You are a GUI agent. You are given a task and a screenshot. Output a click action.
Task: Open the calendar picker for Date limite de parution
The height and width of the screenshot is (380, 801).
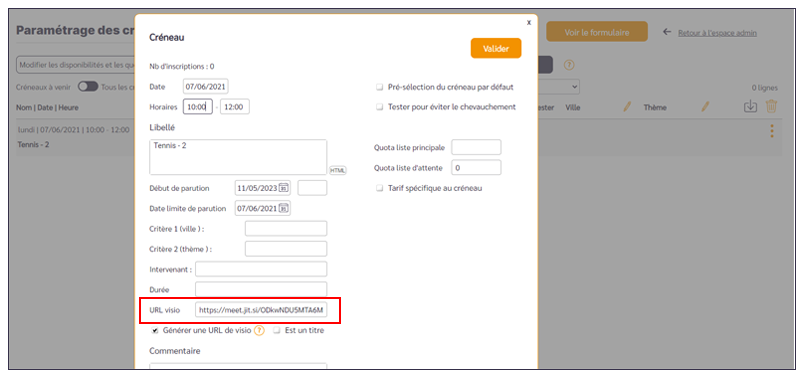[284, 208]
